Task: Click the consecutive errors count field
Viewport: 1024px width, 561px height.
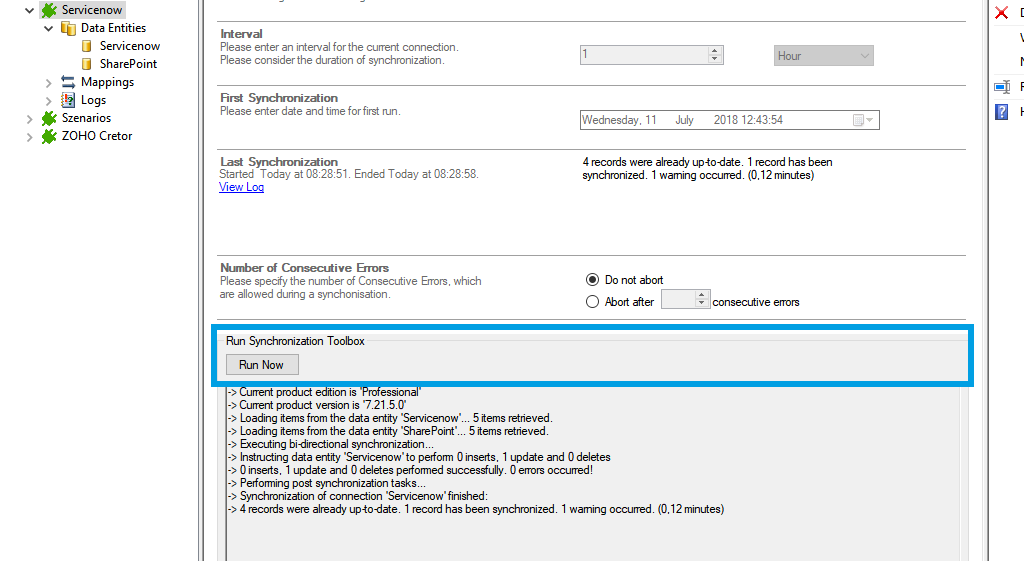Action: 678,300
